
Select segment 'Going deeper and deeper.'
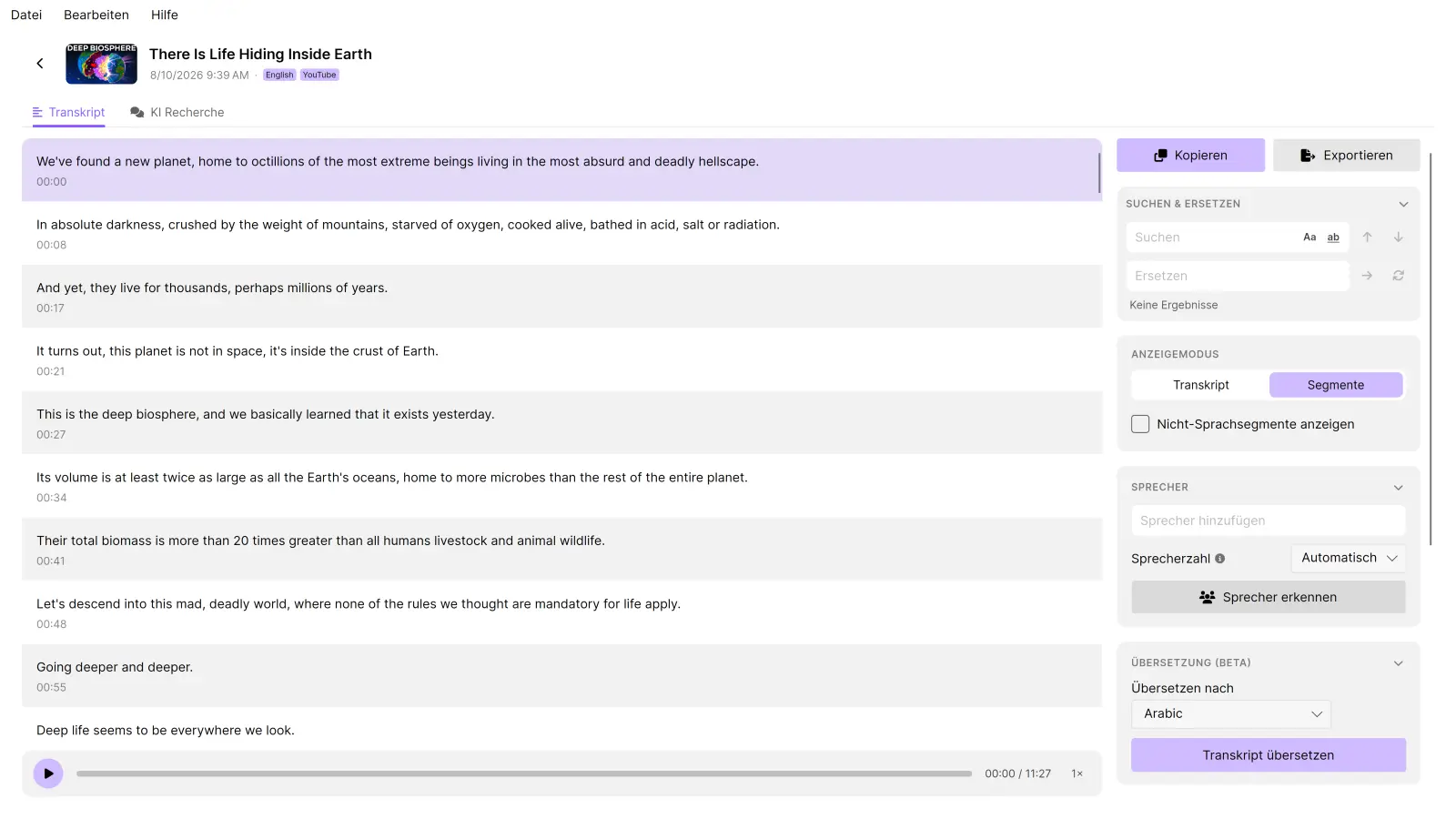click(561, 676)
